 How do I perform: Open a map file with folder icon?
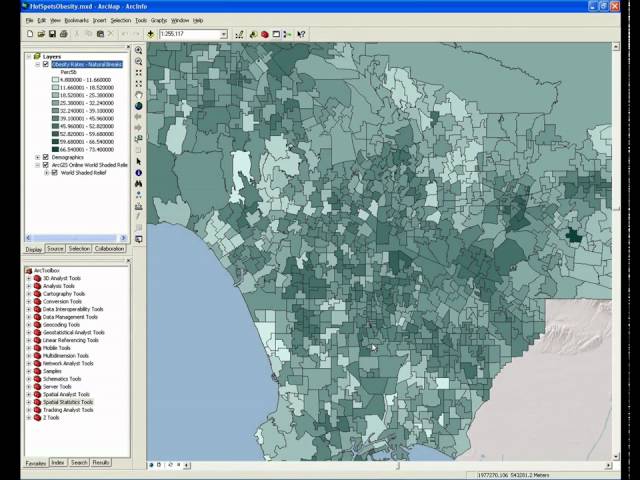41,34
